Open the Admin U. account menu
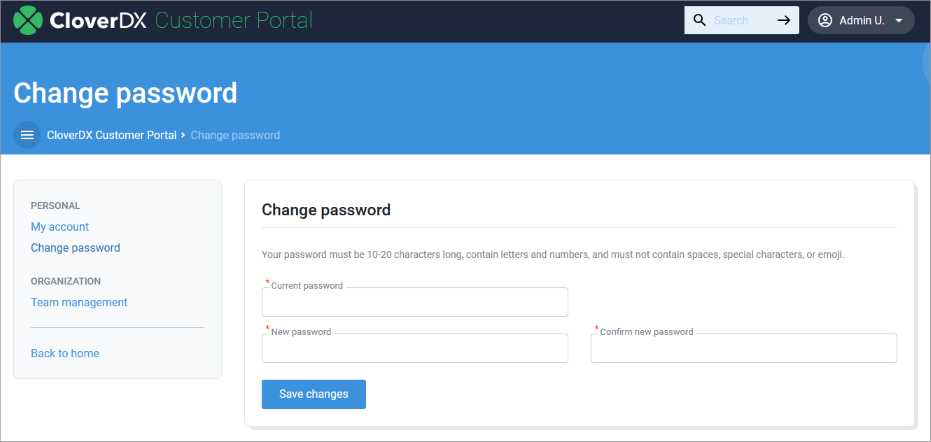Screen dimensions: 931x442 coord(861,20)
